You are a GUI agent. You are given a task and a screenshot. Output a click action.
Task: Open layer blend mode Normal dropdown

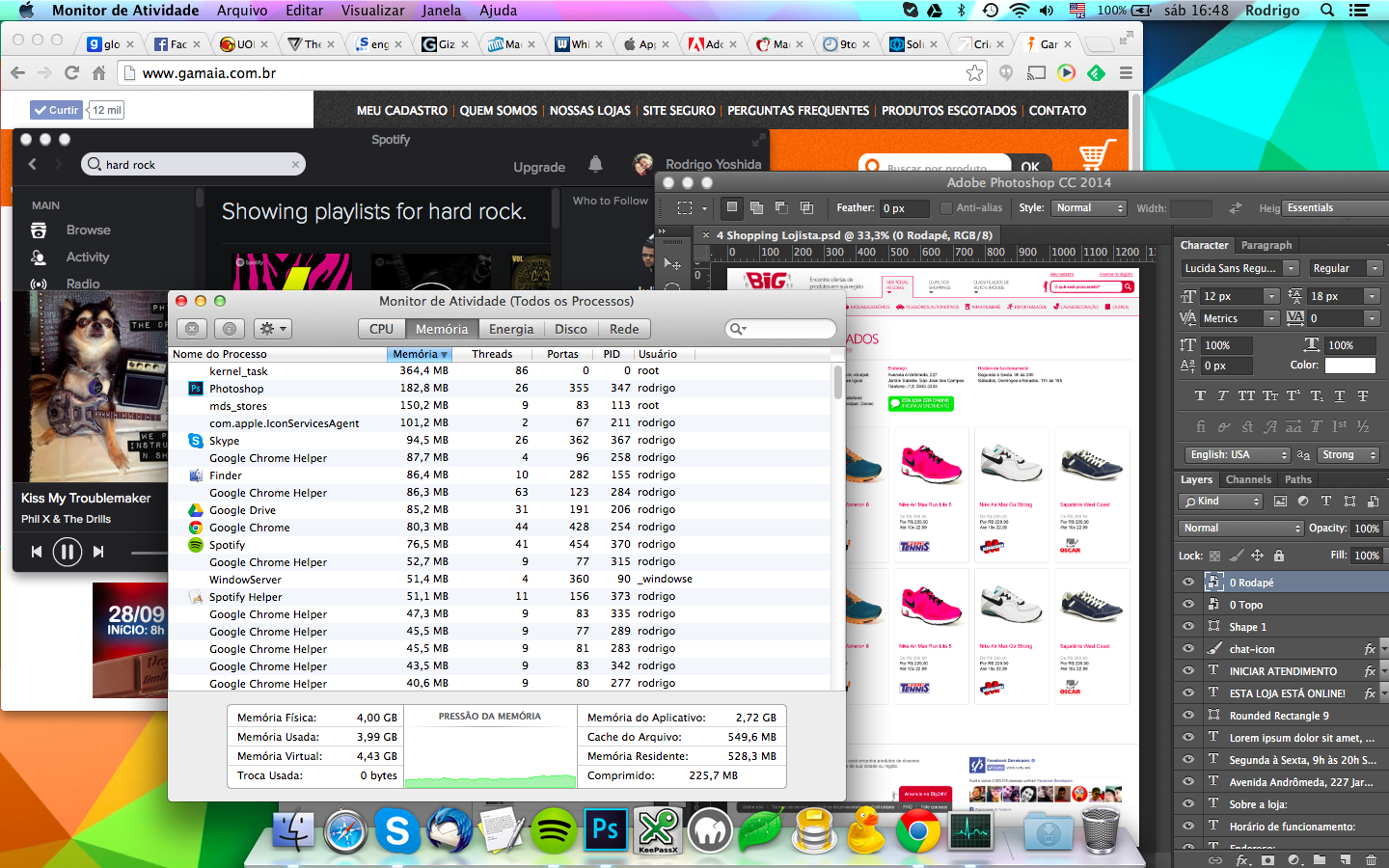tap(1240, 529)
